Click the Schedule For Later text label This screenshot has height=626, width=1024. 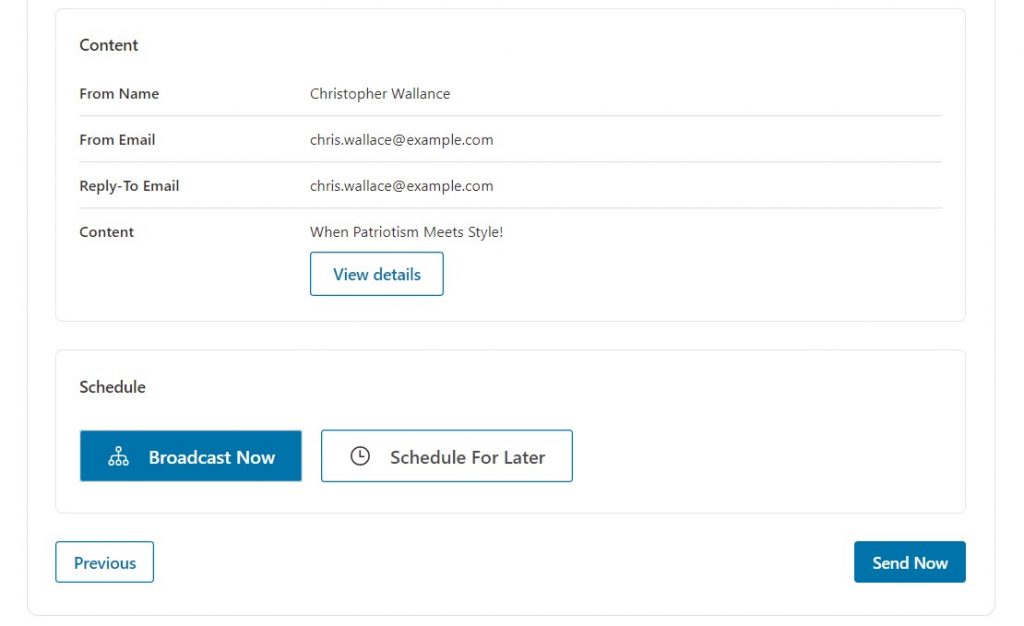(468, 457)
